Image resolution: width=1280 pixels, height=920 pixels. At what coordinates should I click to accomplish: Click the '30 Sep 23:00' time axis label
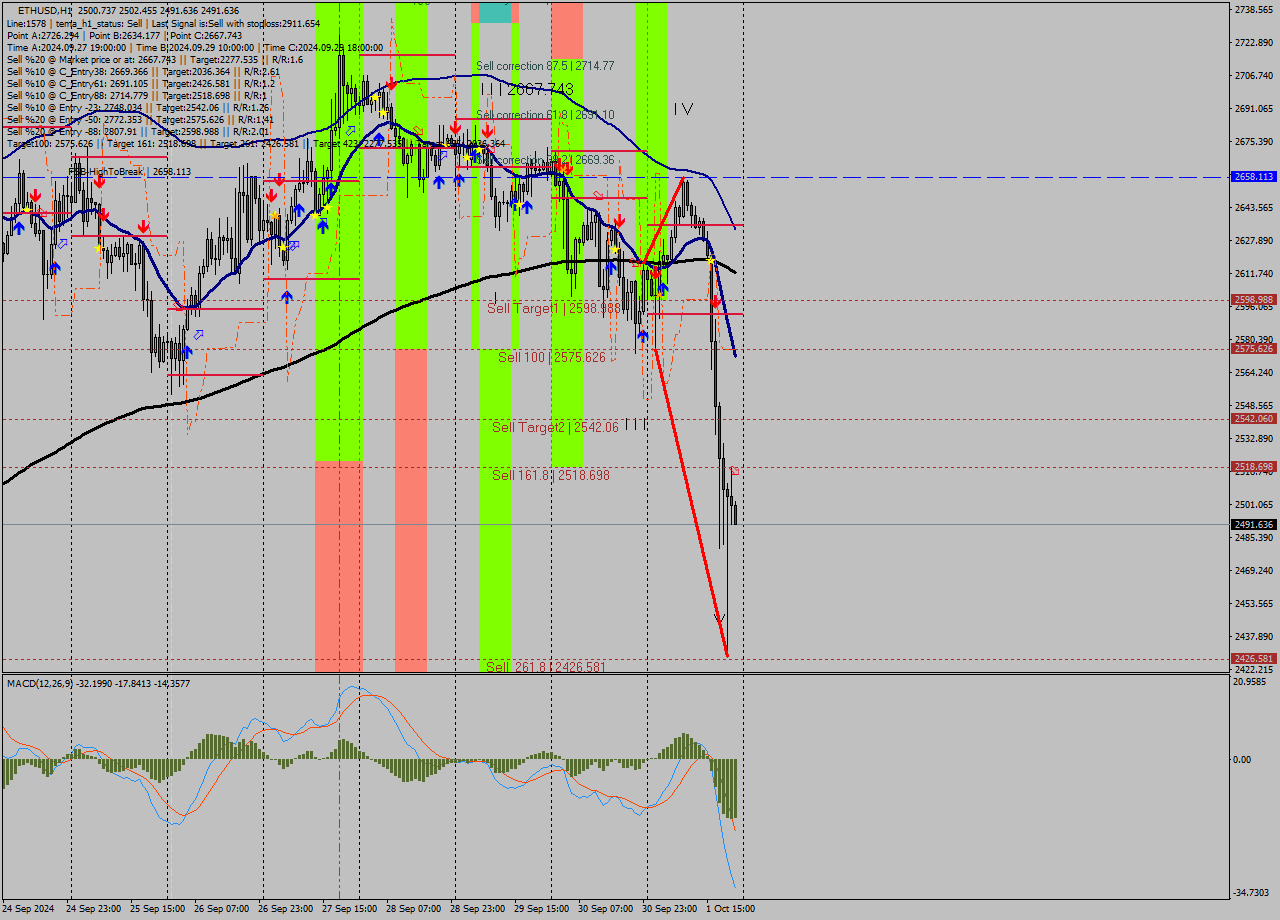pyautogui.click(x=670, y=909)
